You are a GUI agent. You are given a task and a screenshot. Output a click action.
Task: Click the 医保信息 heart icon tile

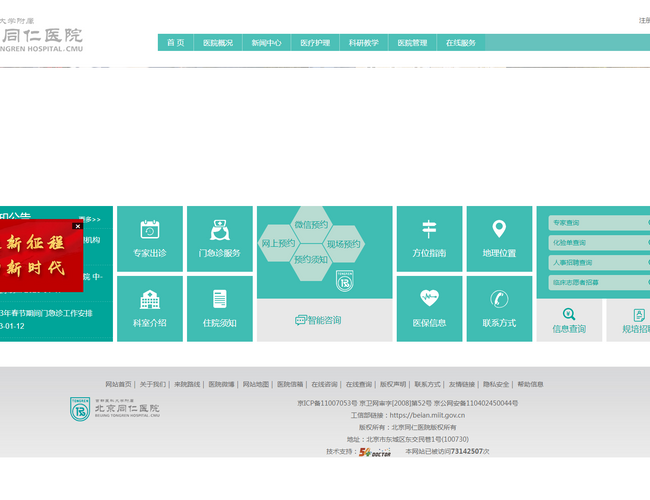429,308
